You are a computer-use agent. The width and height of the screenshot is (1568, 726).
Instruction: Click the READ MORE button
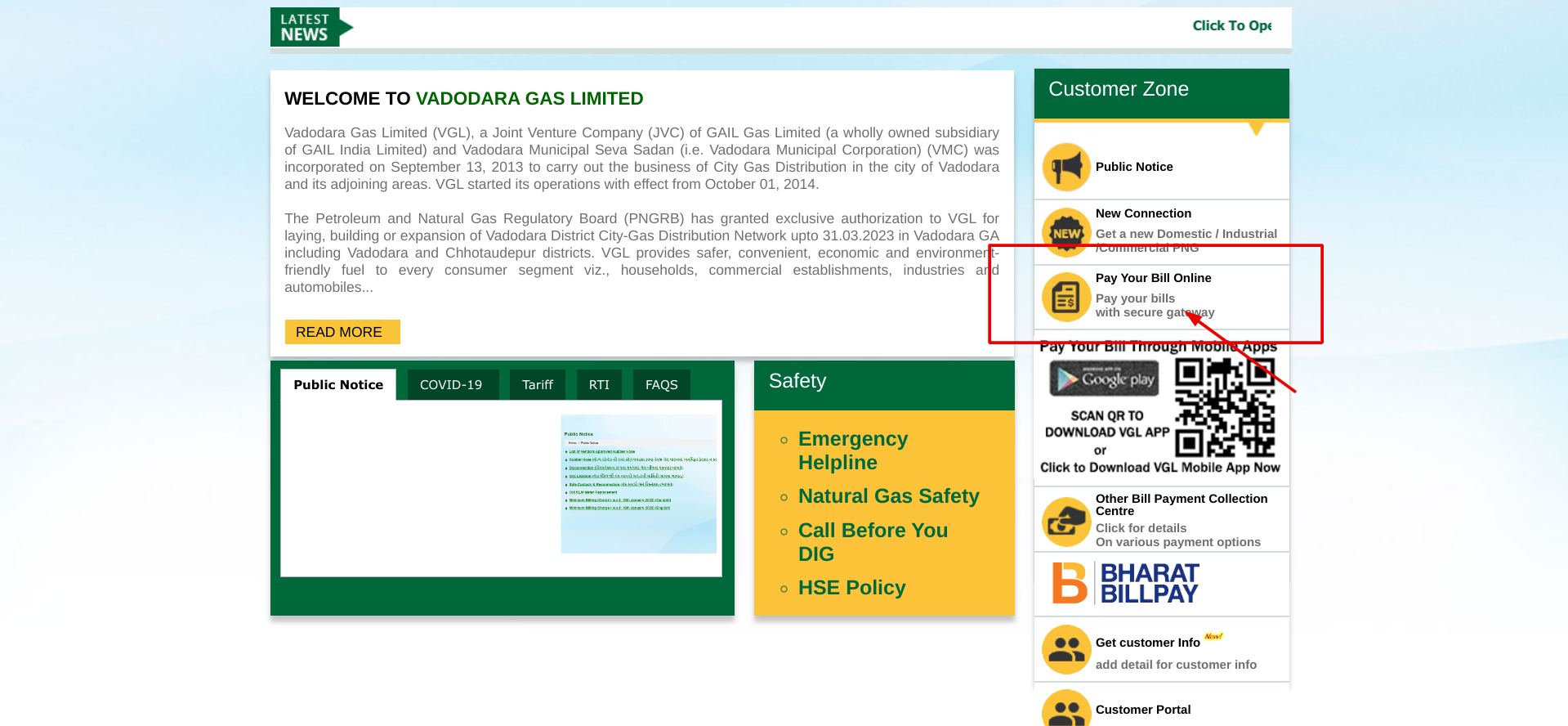342,332
